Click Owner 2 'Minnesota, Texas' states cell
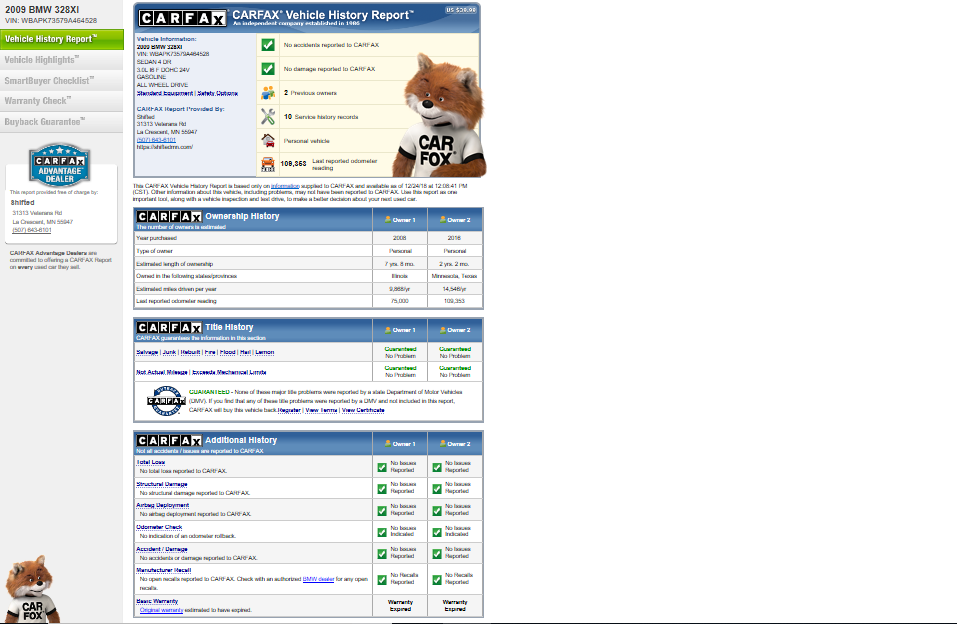The height and width of the screenshot is (624, 957). pyautogui.click(x=455, y=276)
